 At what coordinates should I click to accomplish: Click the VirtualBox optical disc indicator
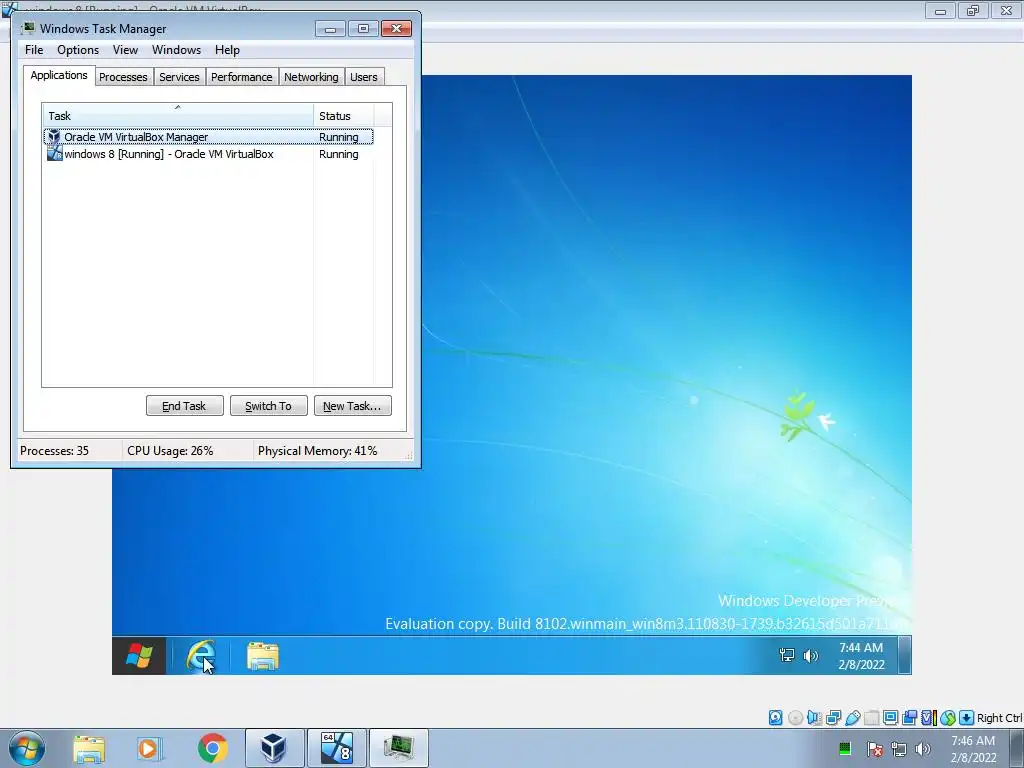click(x=795, y=718)
